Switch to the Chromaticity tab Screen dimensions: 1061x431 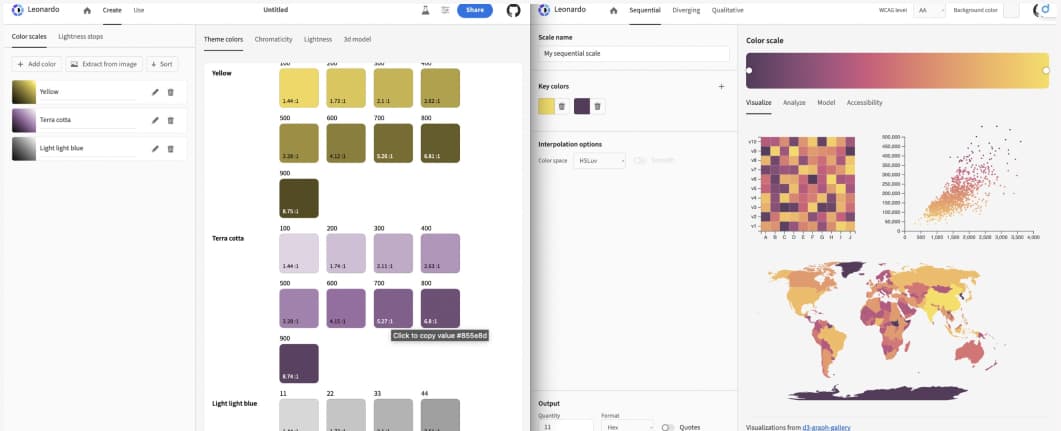pyautogui.click(x=274, y=39)
